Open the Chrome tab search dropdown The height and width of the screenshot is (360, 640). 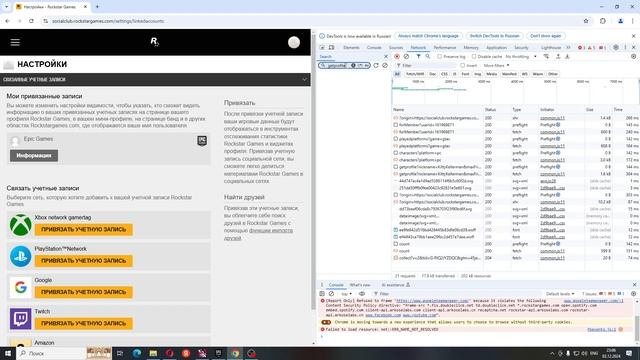[6, 7]
